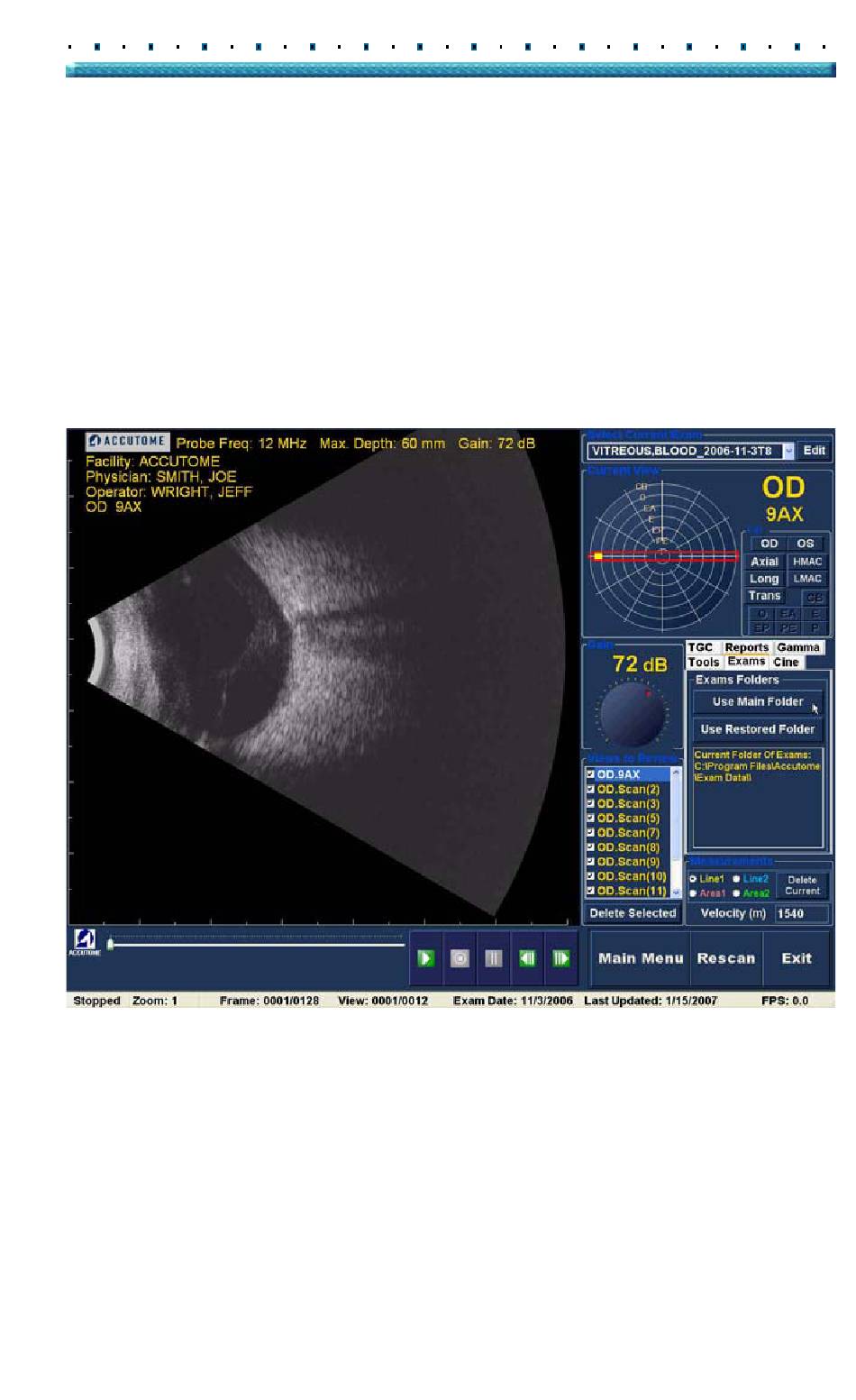The image size is (856, 1400).
Task: Stop playback with the stop button
Action: pos(460,958)
